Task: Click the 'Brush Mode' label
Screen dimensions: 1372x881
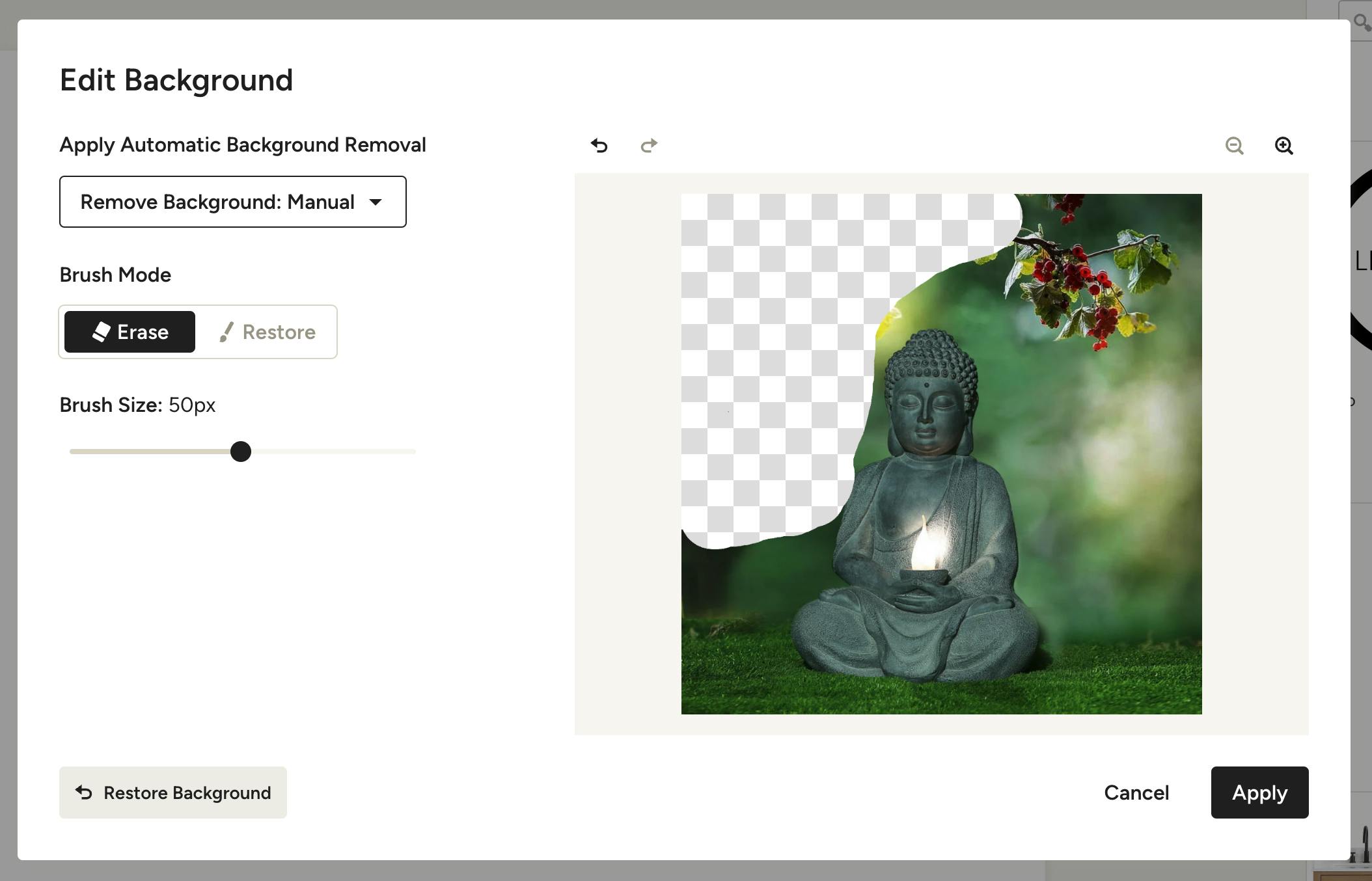Action: coord(115,275)
